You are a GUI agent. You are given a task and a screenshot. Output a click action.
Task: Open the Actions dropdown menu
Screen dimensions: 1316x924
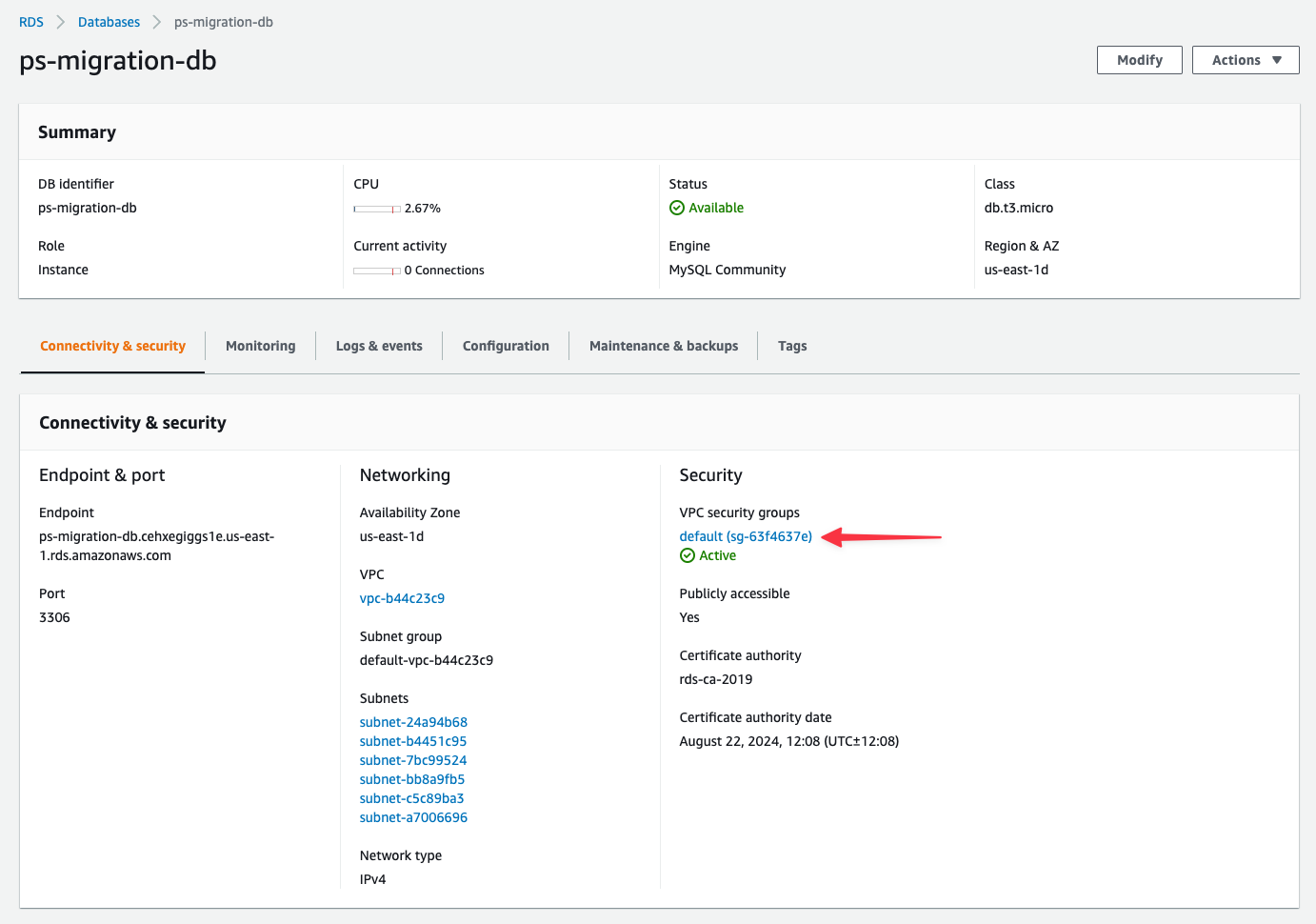pyautogui.click(x=1245, y=59)
